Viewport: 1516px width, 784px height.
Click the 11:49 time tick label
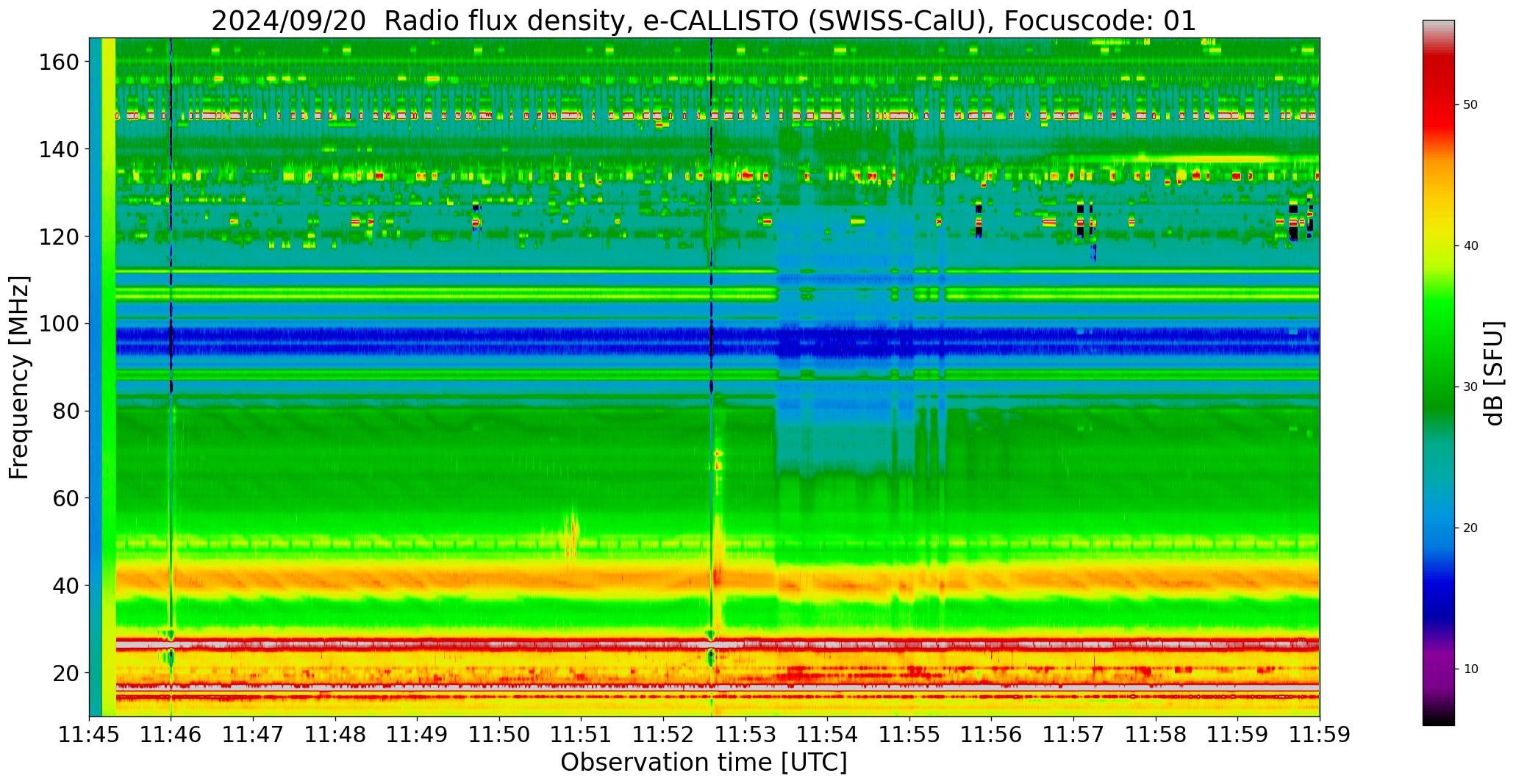coord(418,735)
